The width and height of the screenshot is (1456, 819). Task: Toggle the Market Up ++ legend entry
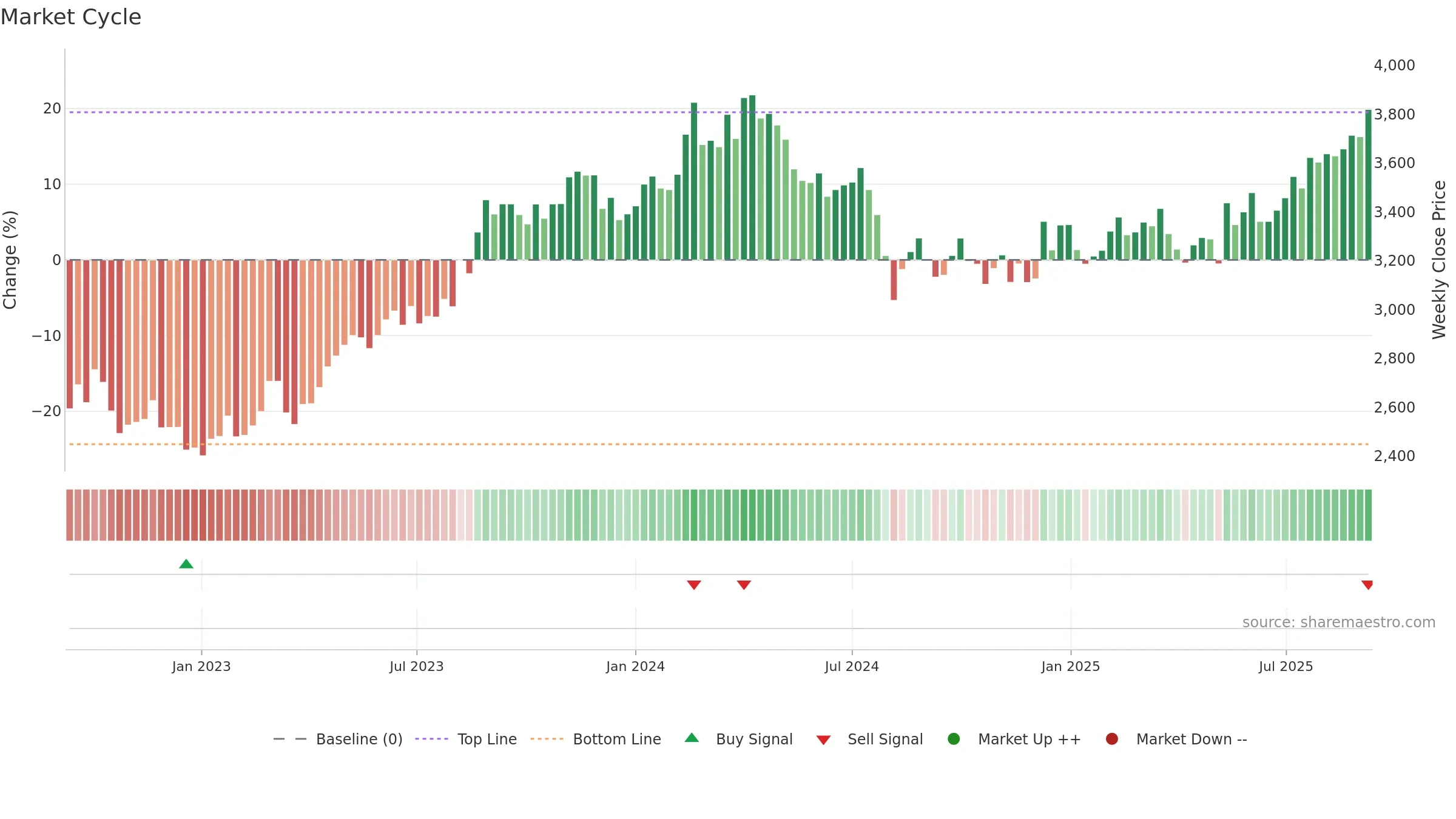(x=1014, y=739)
